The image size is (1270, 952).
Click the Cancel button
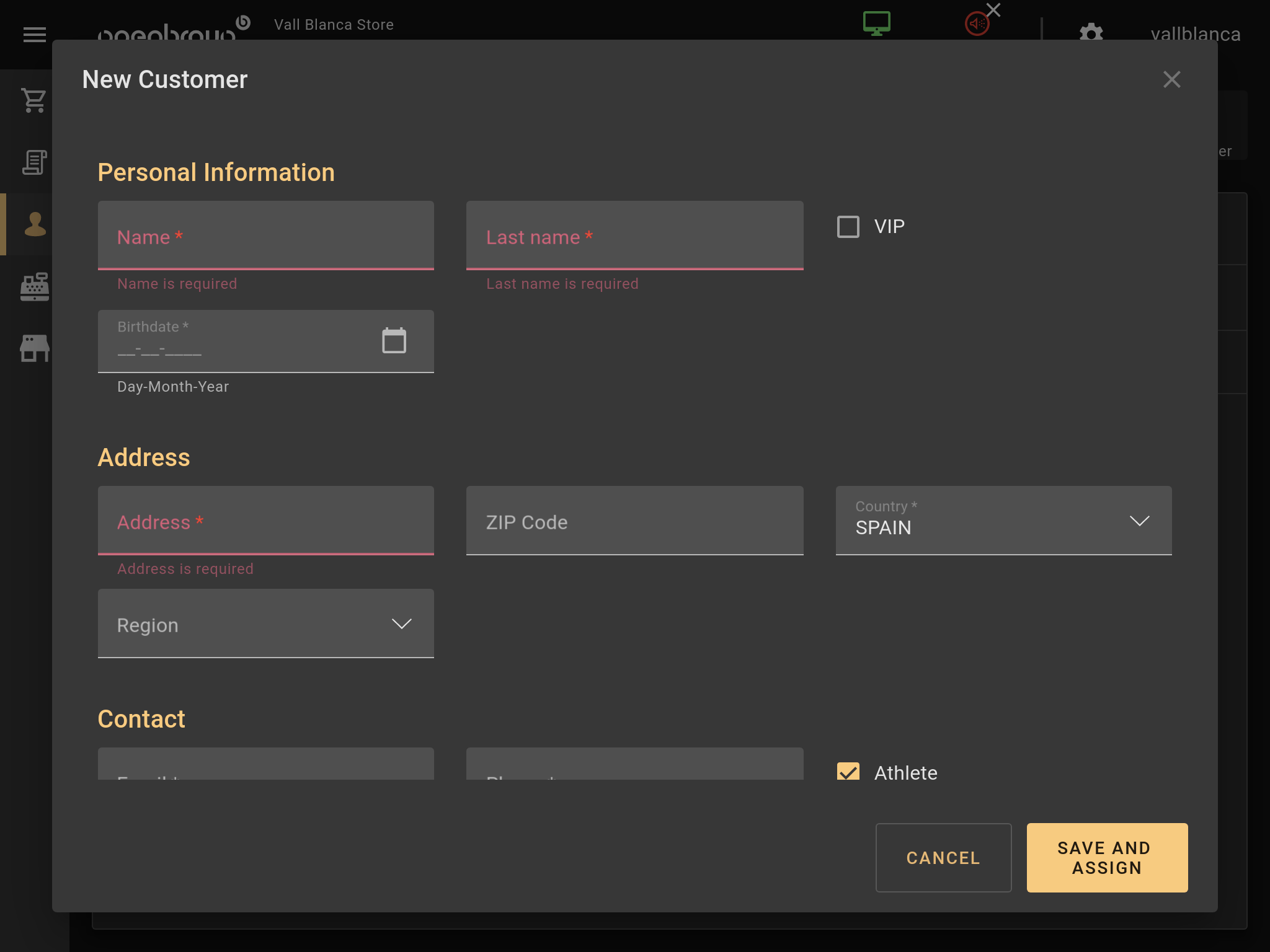point(943,858)
